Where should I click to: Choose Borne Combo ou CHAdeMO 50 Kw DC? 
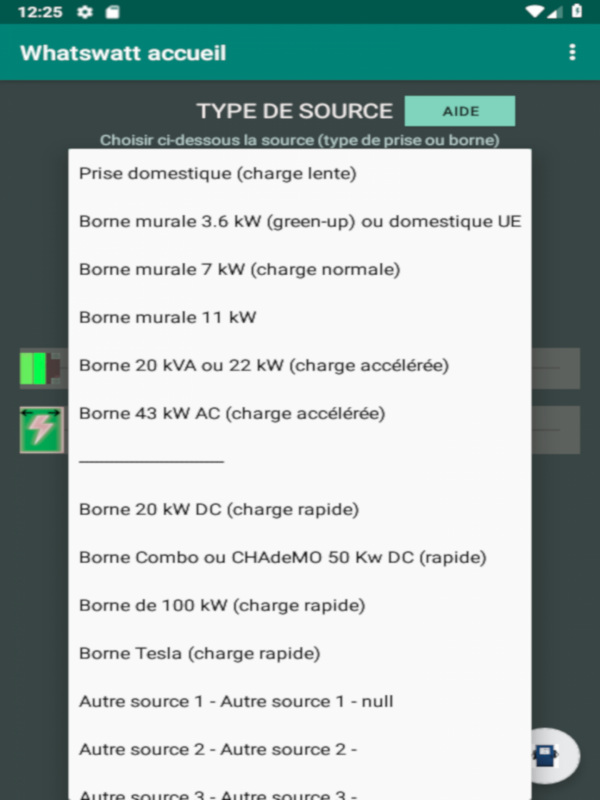[300, 557]
